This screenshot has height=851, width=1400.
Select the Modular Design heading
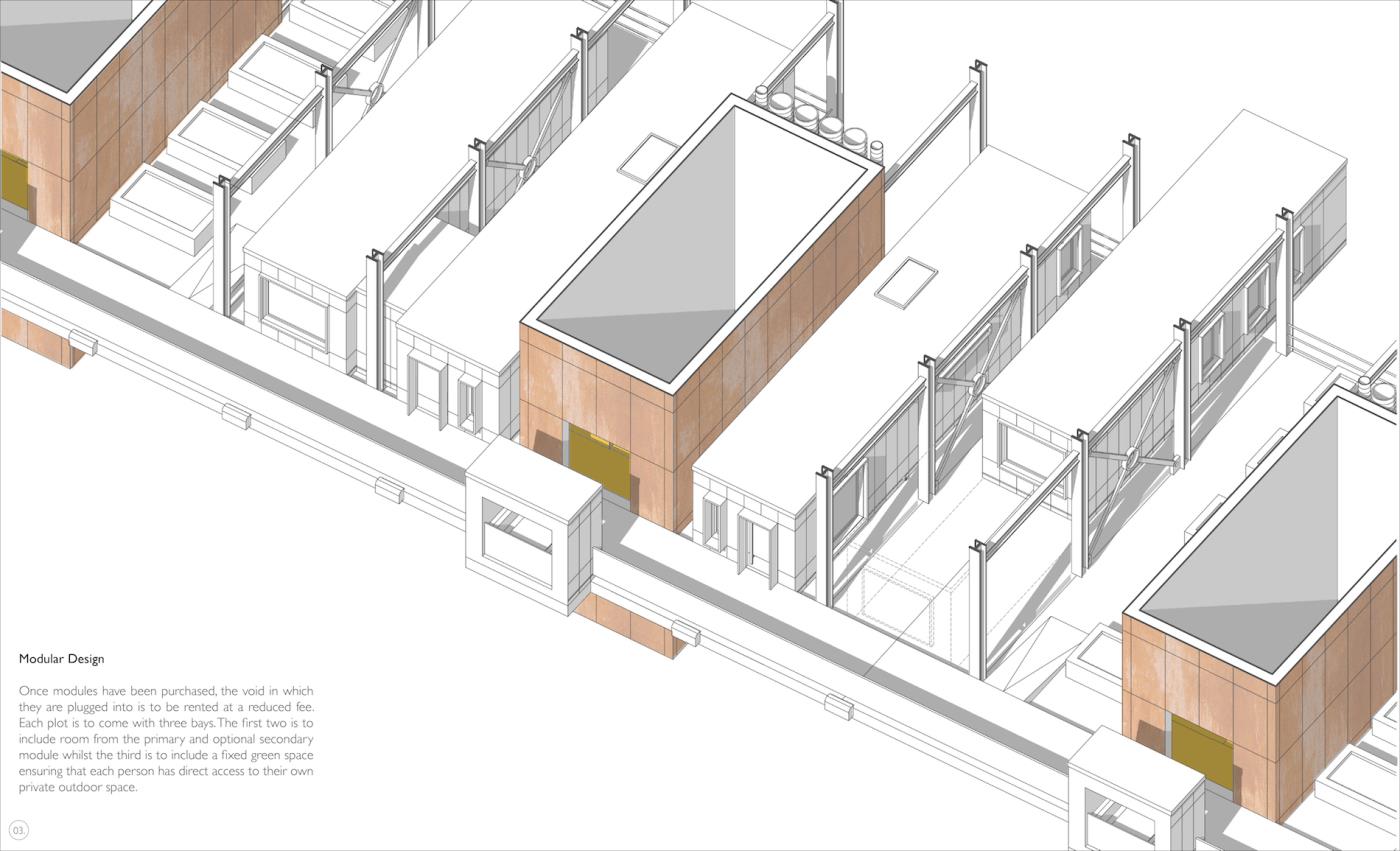point(61,659)
